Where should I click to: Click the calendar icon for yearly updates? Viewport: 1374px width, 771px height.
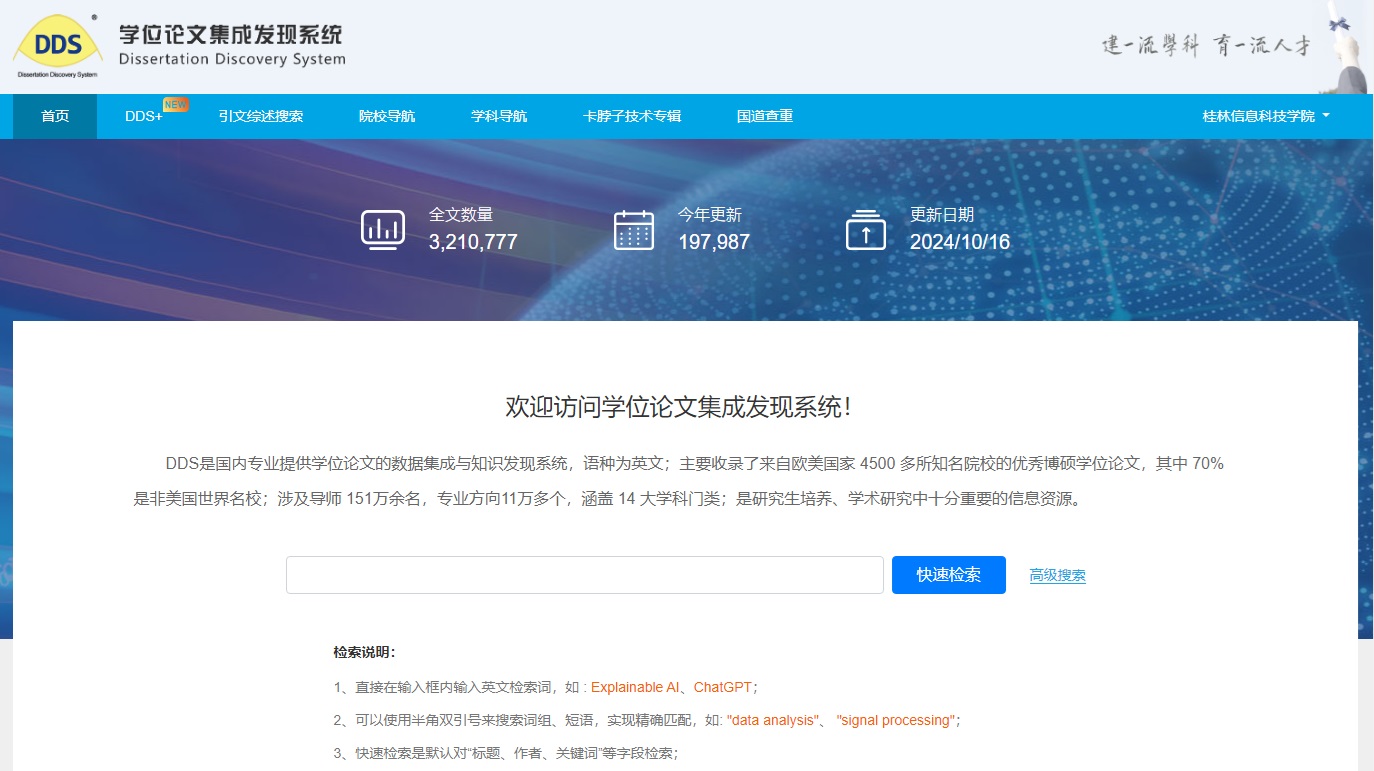(633, 229)
